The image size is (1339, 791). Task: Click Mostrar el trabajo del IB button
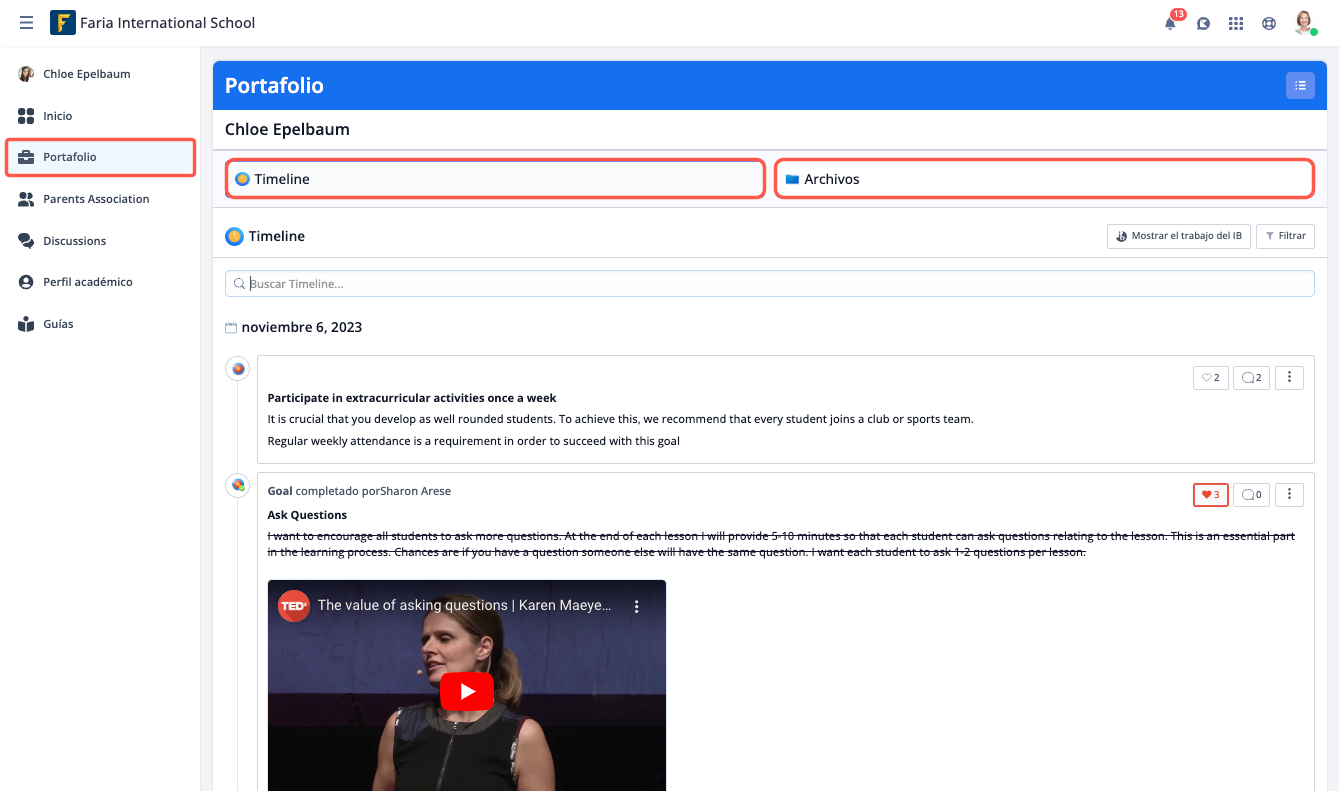pos(1178,236)
